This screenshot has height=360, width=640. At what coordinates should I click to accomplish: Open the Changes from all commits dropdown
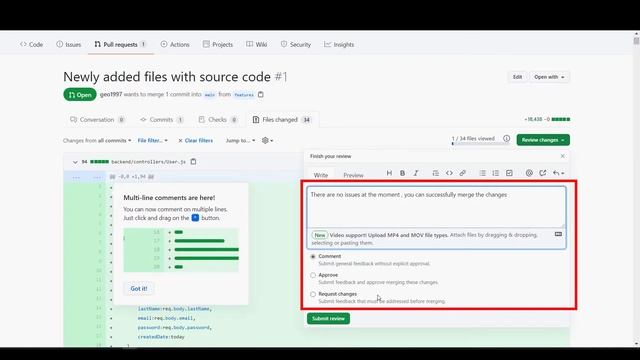pyautogui.click(x=97, y=140)
